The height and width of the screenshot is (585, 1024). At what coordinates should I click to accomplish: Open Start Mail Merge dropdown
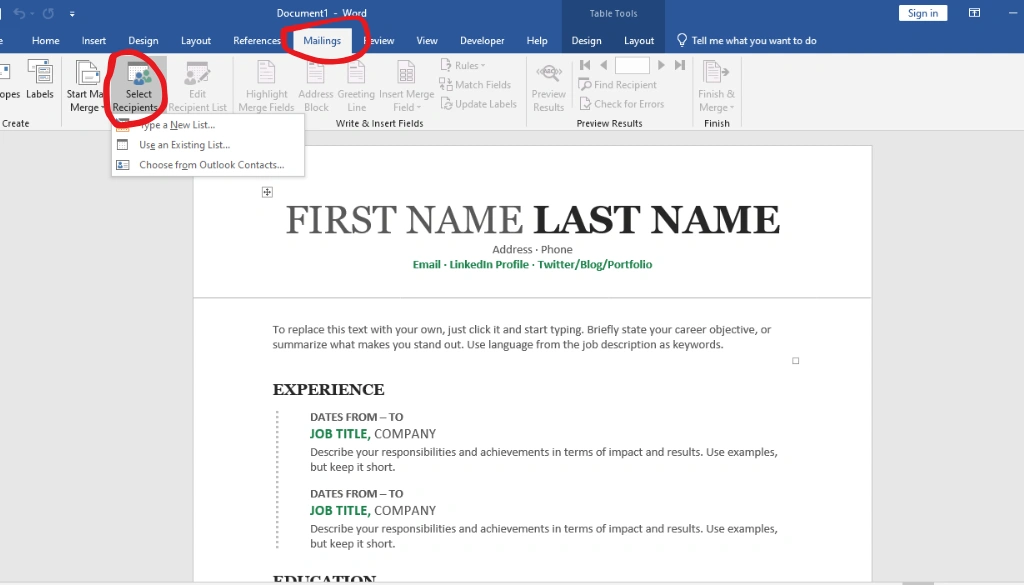pyautogui.click(x=85, y=86)
